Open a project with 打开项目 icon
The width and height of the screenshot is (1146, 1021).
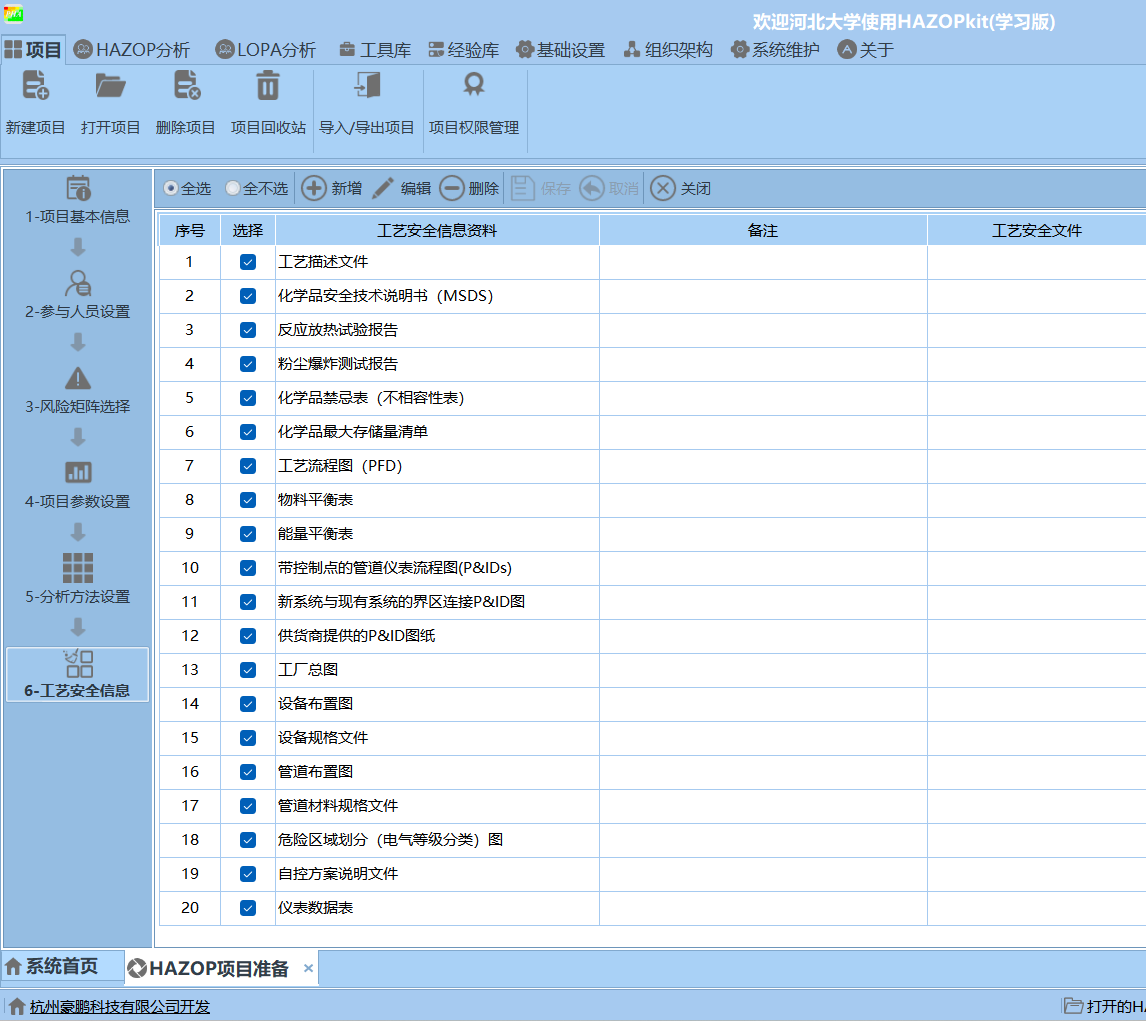coord(110,86)
